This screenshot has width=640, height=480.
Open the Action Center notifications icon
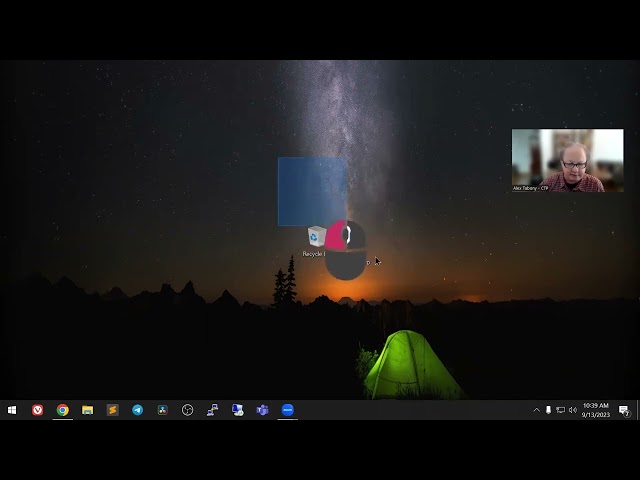pyautogui.click(x=624, y=410)
